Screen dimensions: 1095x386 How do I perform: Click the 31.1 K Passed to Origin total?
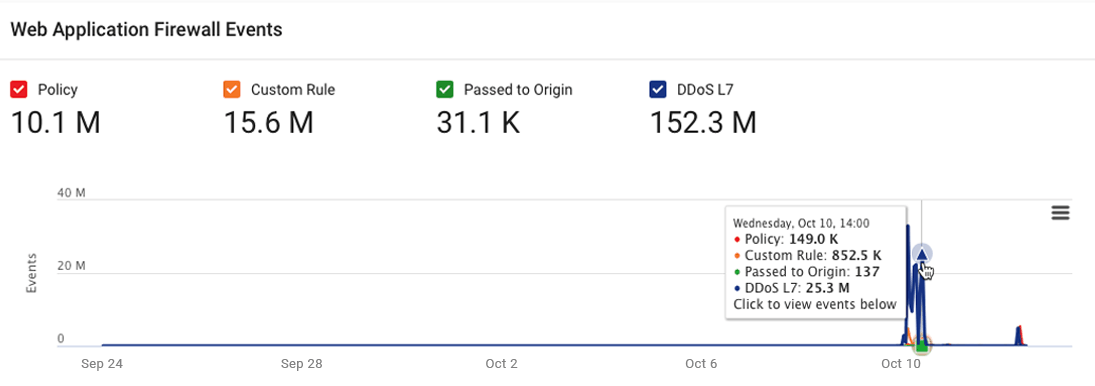pos(478,123)
